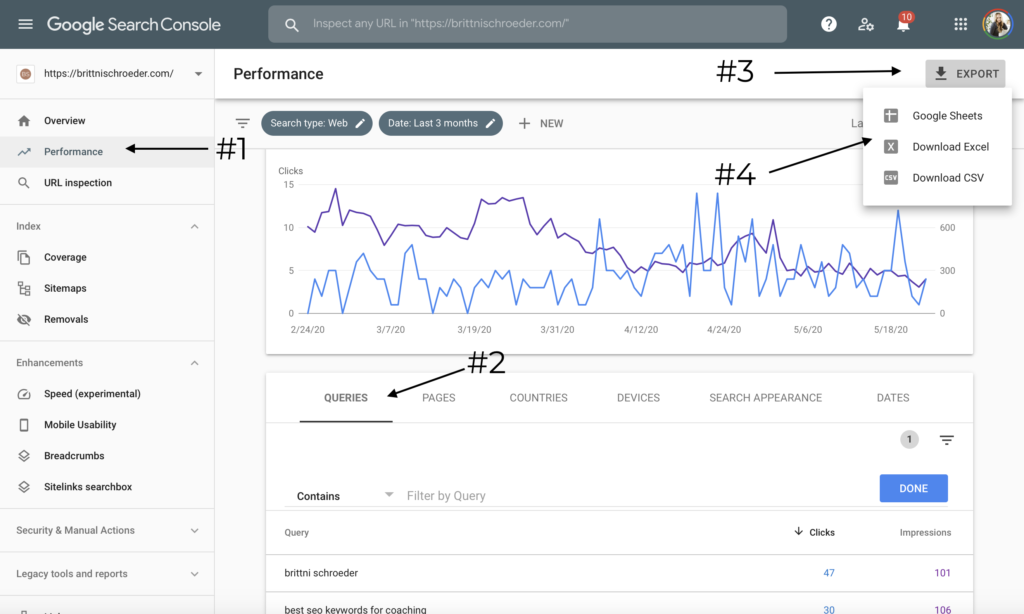The image size is (1024, 614).
Task: Click the Breadcrumbs layers icon
Action: (x=24, y=456)
